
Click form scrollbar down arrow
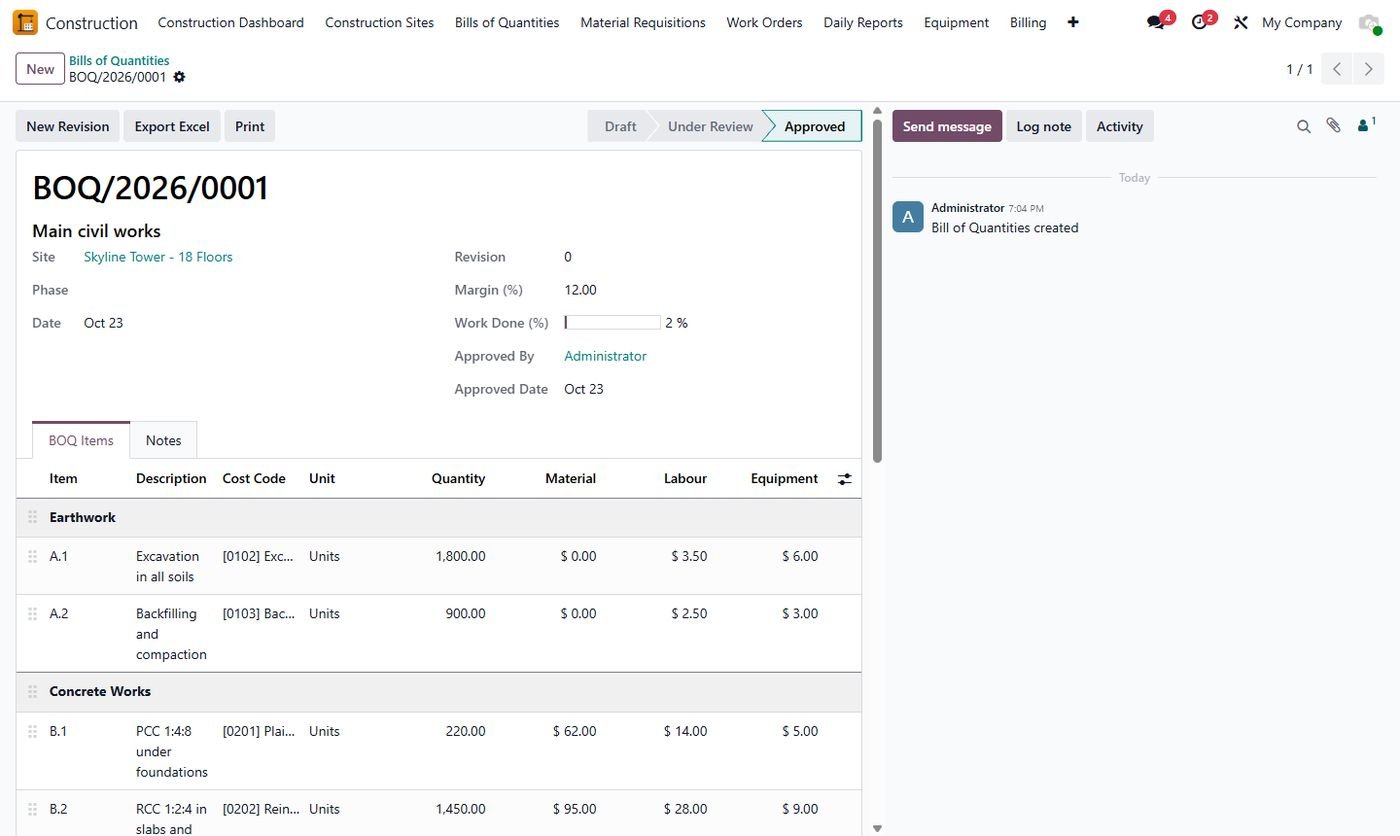(877, 828)
